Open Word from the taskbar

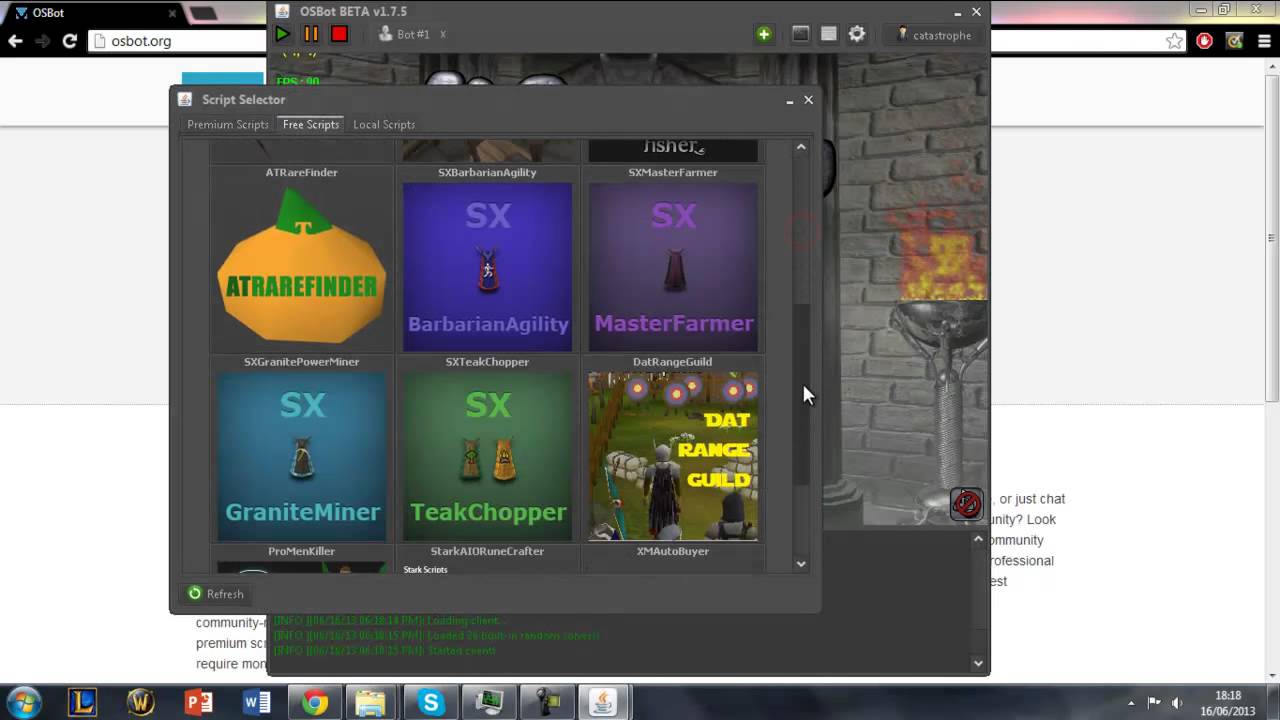pos(257,703)
